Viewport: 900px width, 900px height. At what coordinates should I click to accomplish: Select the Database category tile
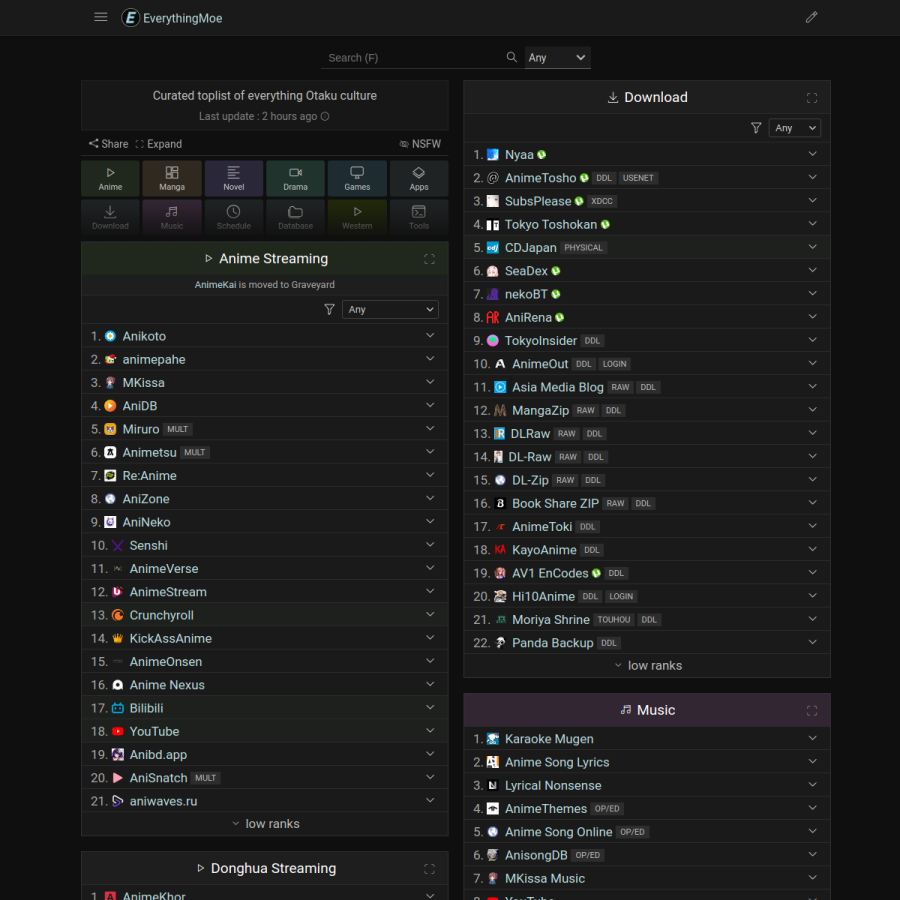pyautogui.click(x=296, y=218)
